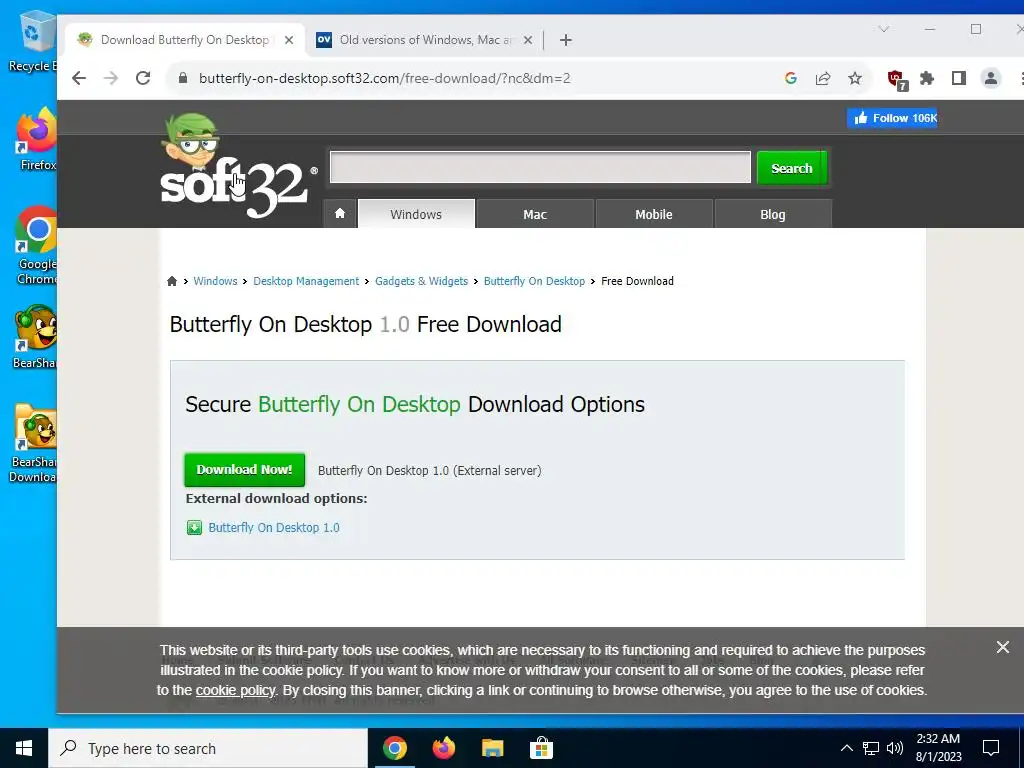
Task: Toggle the browser side panel icon
Action: coord(959,78)
